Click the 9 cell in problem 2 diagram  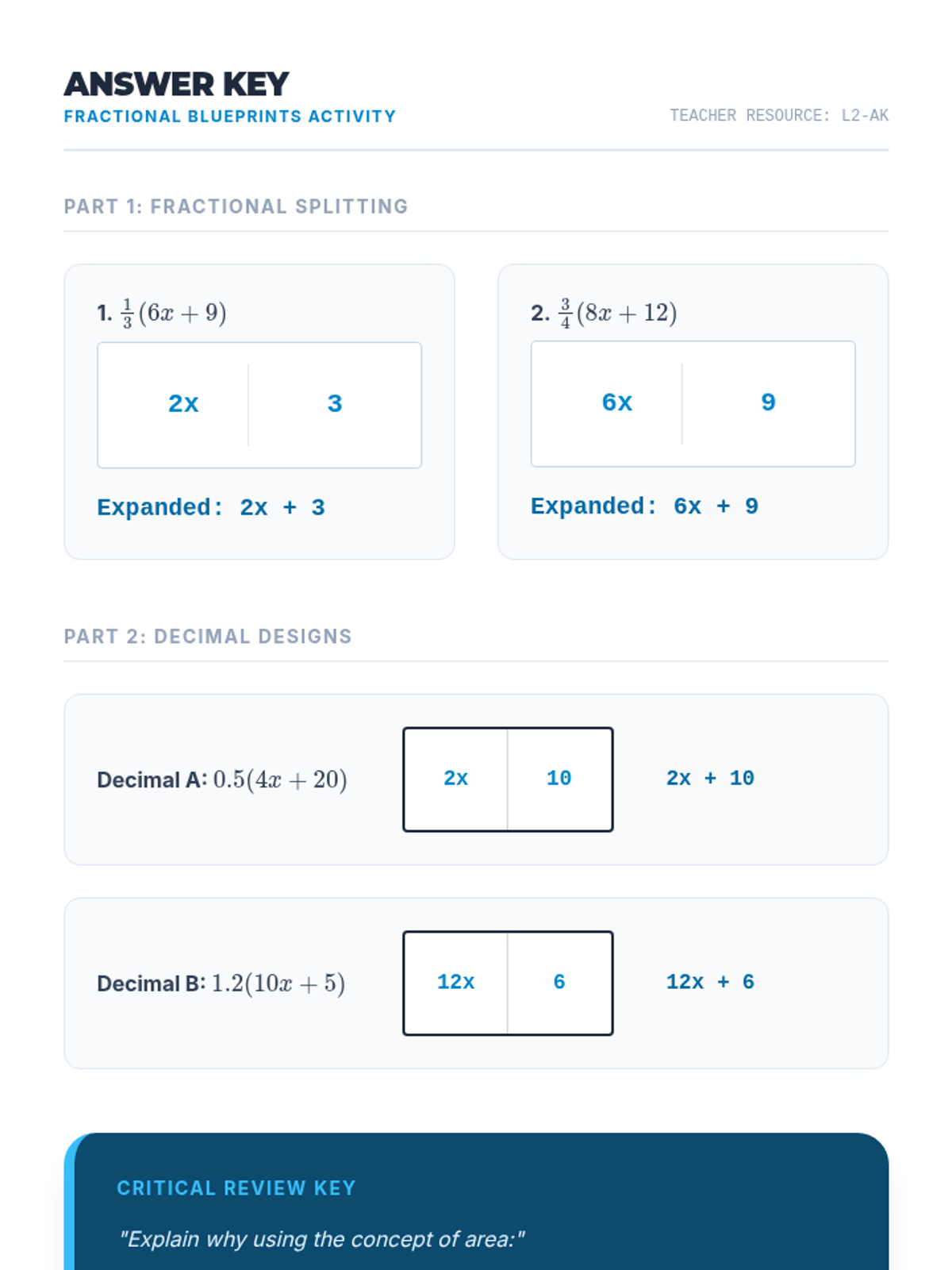[768, 402]
